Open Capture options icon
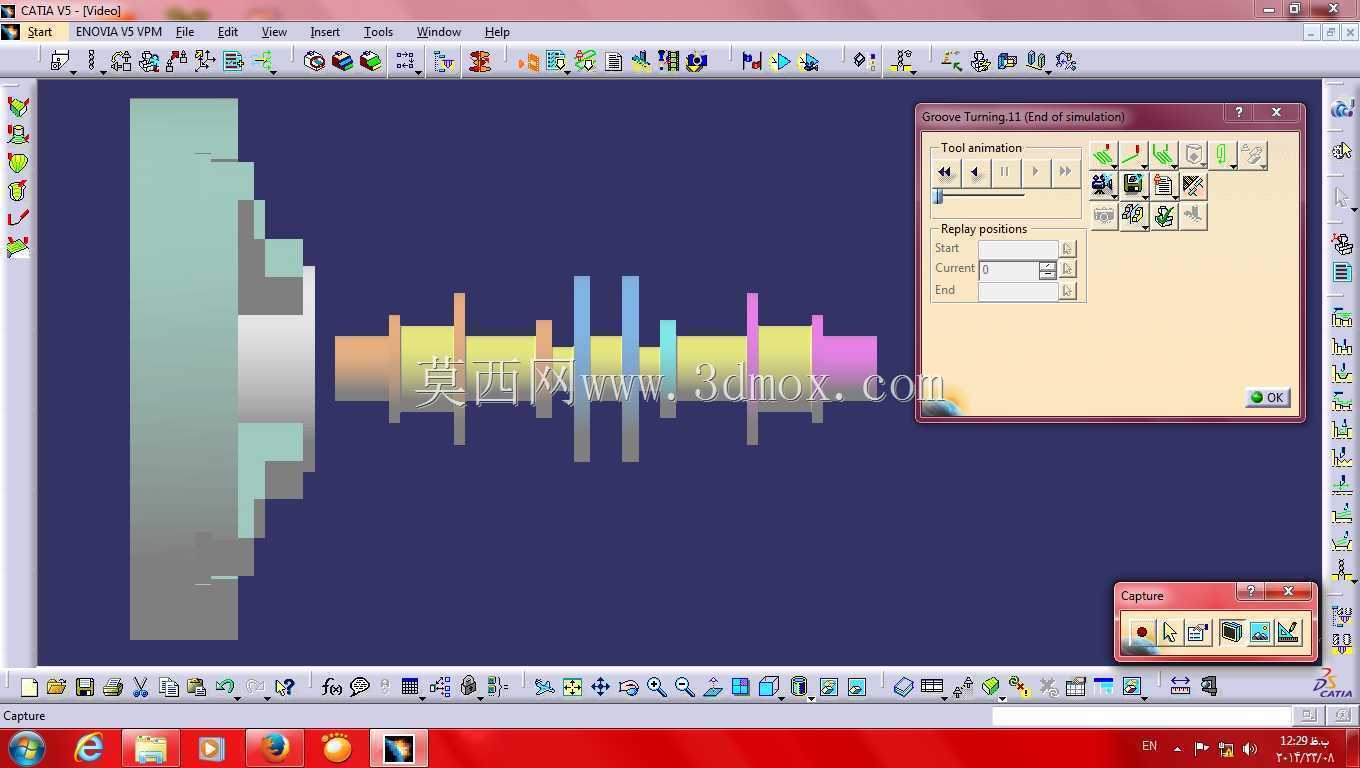 pos(1197,632)
